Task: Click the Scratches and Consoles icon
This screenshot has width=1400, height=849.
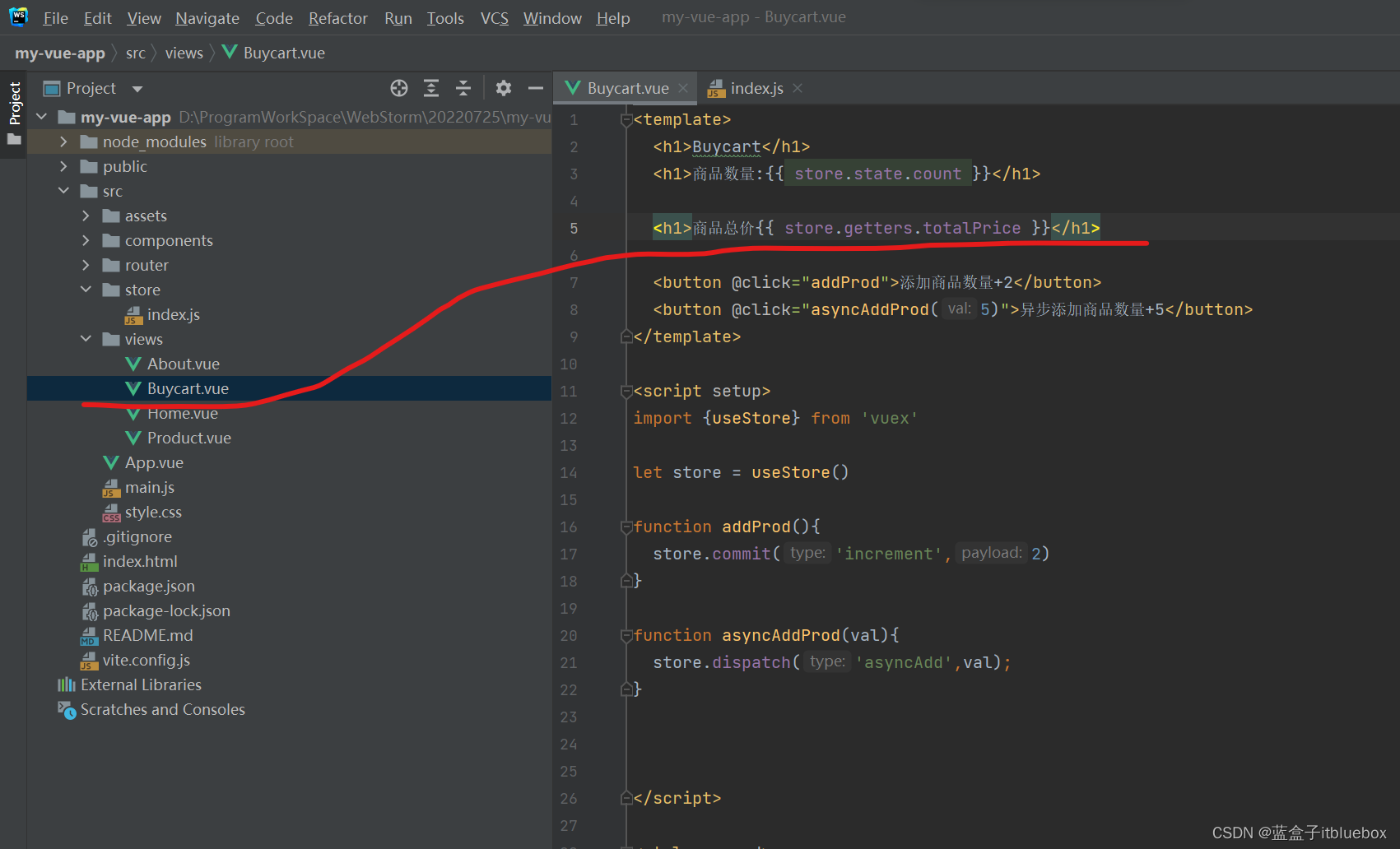Action: pos(67,709)
